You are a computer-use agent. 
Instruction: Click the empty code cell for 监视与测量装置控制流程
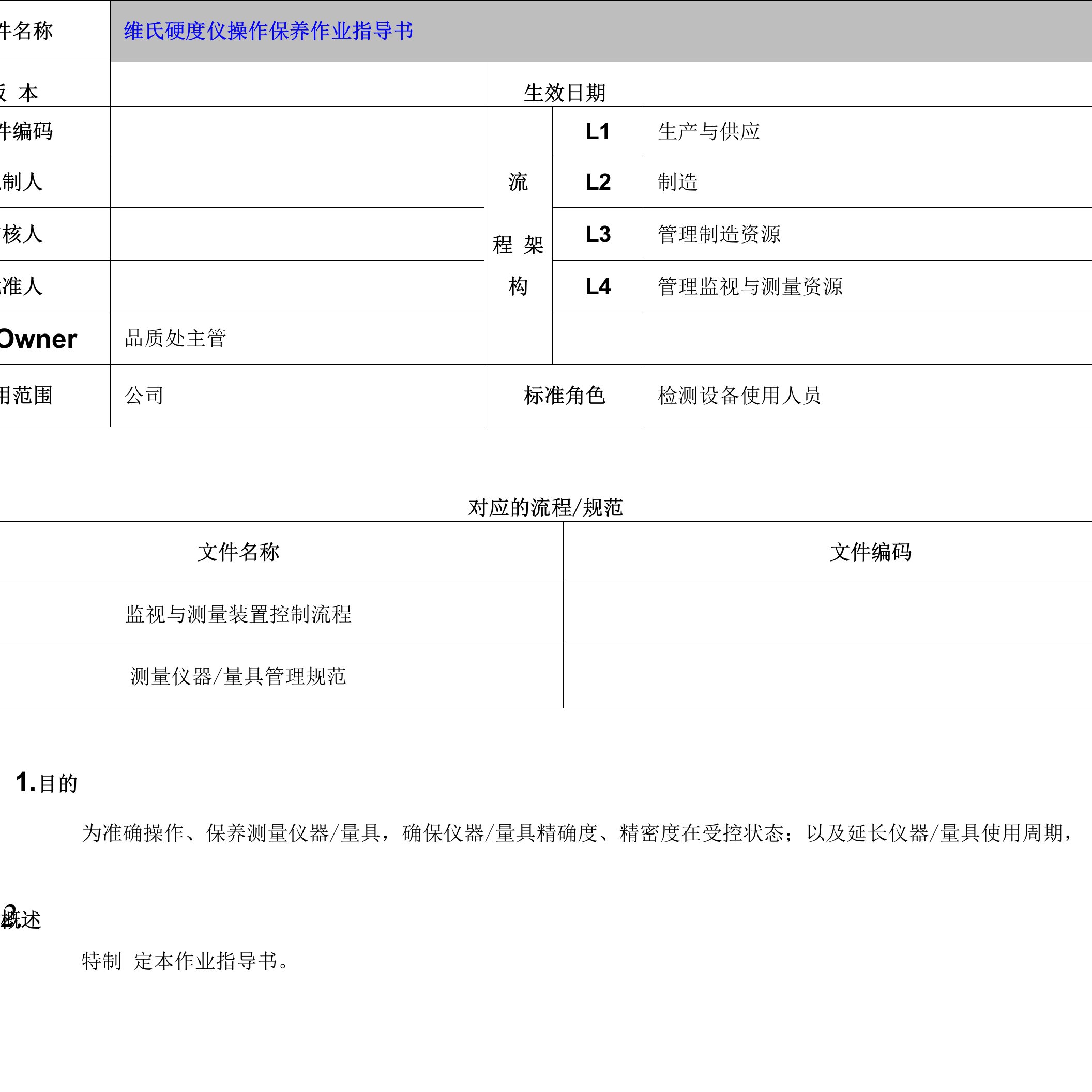[827, 614]
